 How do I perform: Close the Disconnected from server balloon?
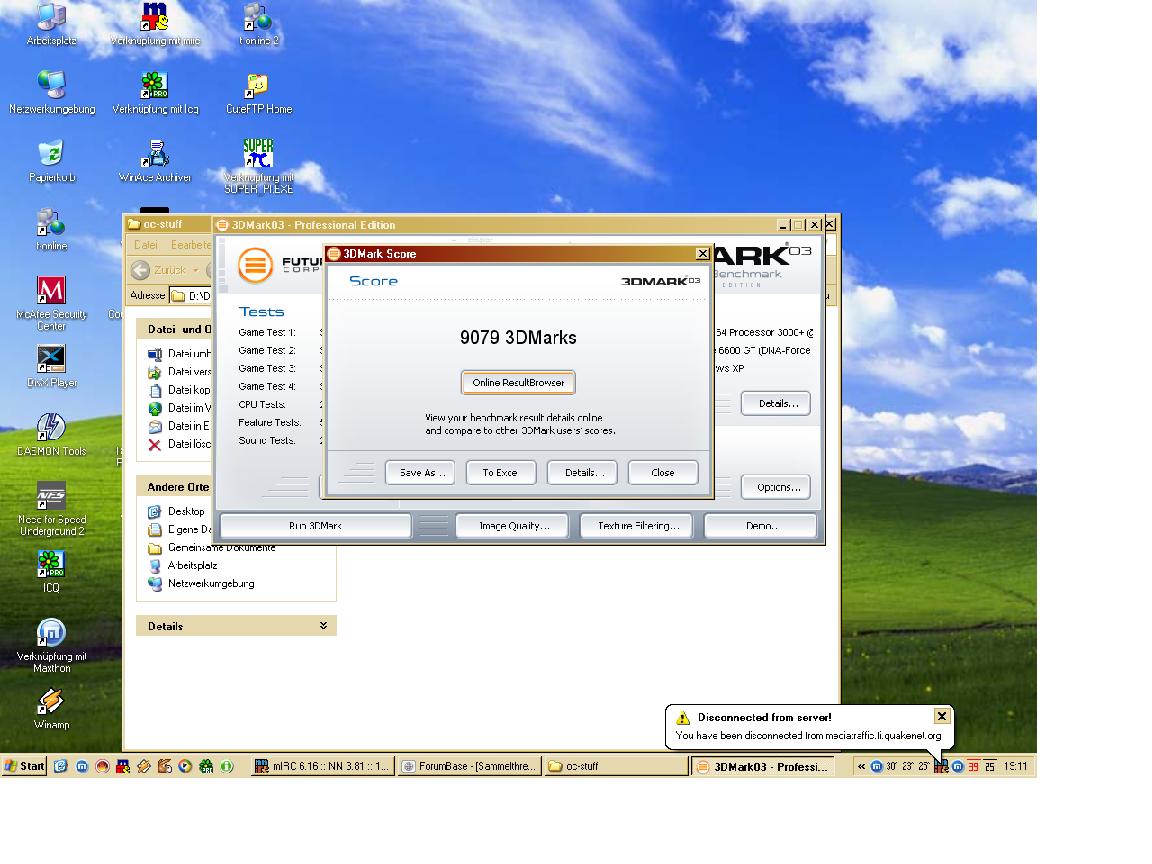(x=941, y=716)
